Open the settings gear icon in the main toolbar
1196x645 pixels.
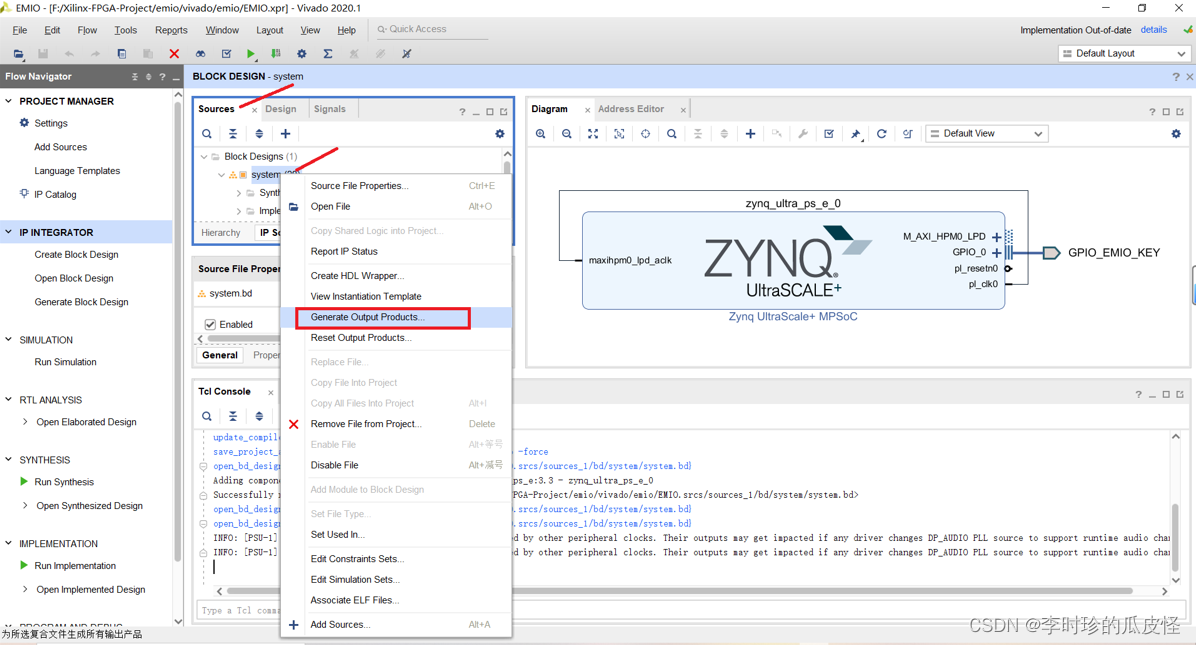point(302,53)
